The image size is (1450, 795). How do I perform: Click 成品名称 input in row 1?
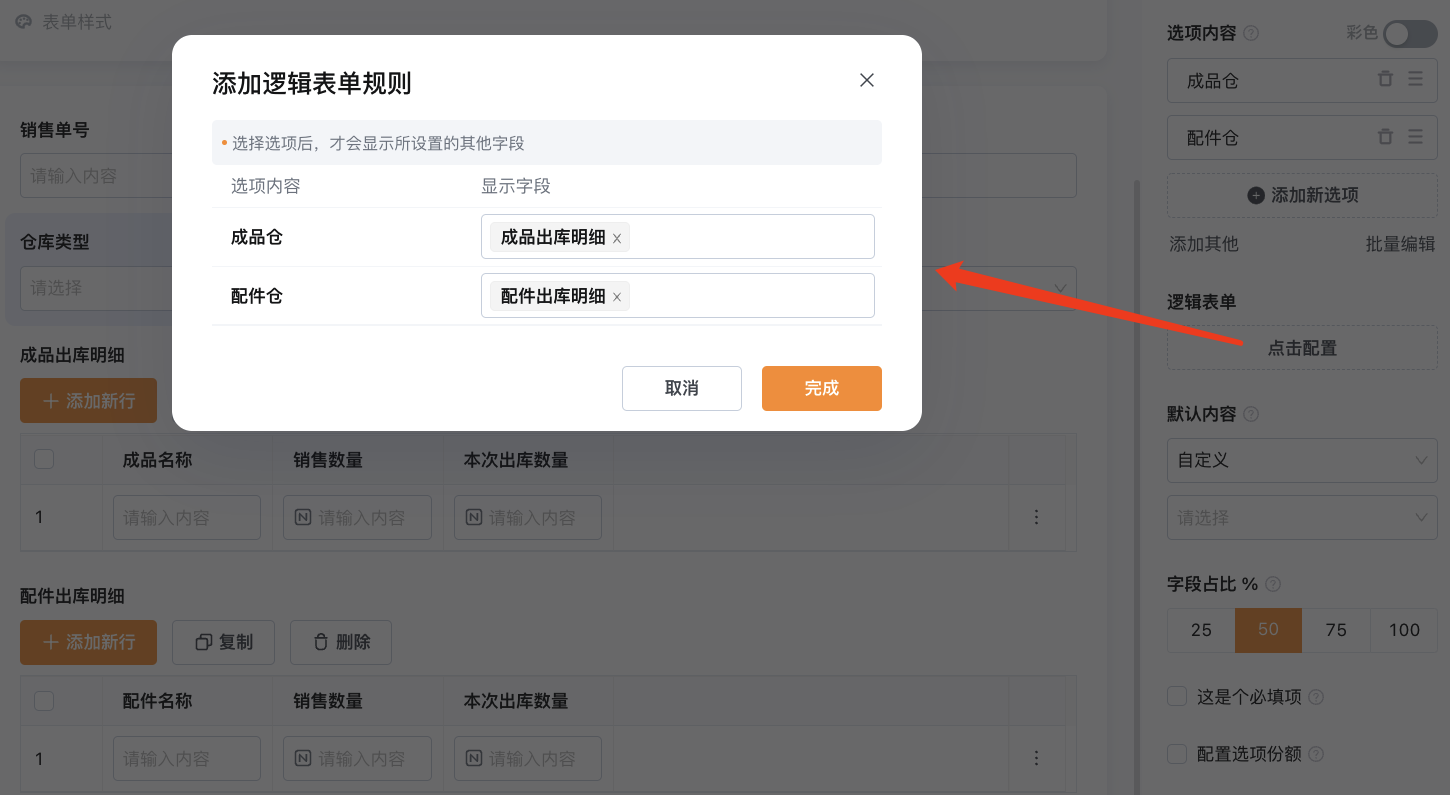tap(187, 518)
